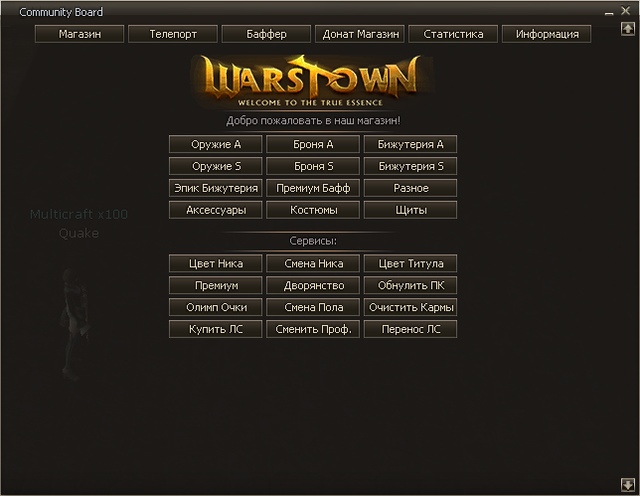This screenshot has height=496, width=640.
Task: Click the 'Community Board' window title
Action: pyautogui.click(x=61, y=12)
